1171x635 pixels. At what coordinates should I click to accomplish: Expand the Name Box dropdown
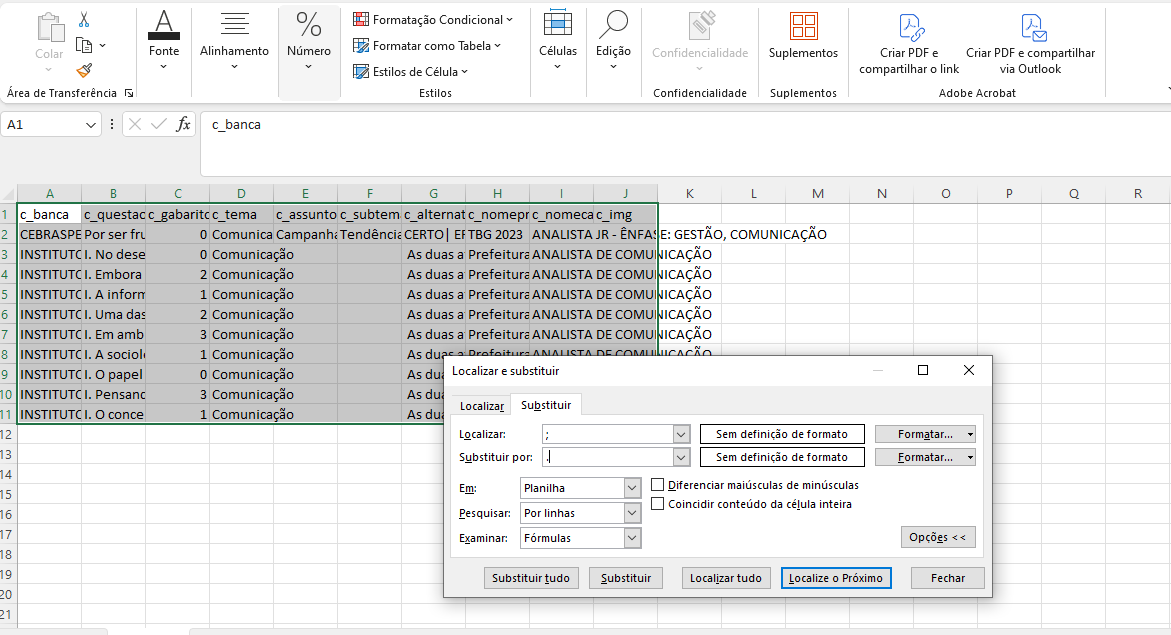[90, 125]
